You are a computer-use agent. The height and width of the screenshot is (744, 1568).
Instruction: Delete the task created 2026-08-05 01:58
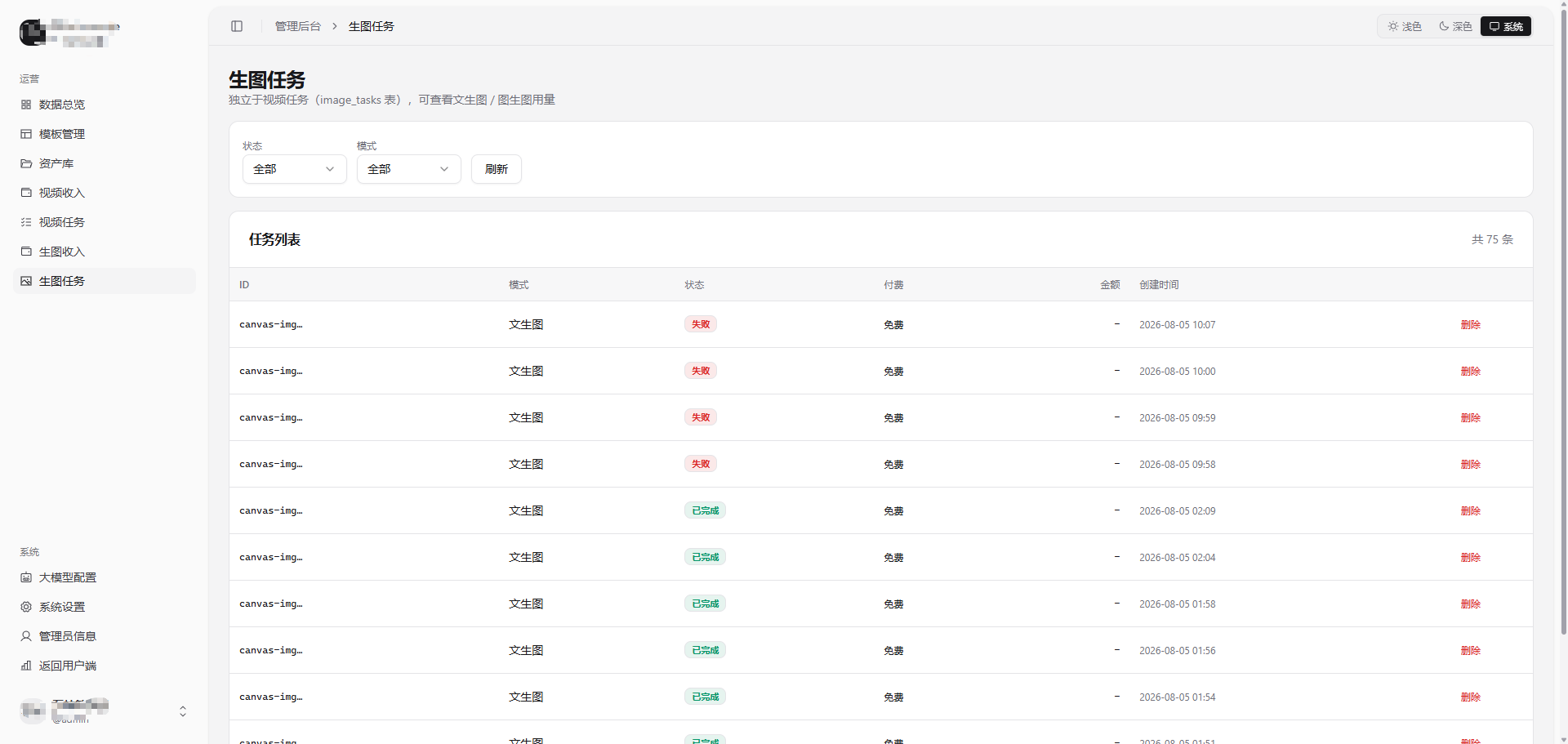1471,604
